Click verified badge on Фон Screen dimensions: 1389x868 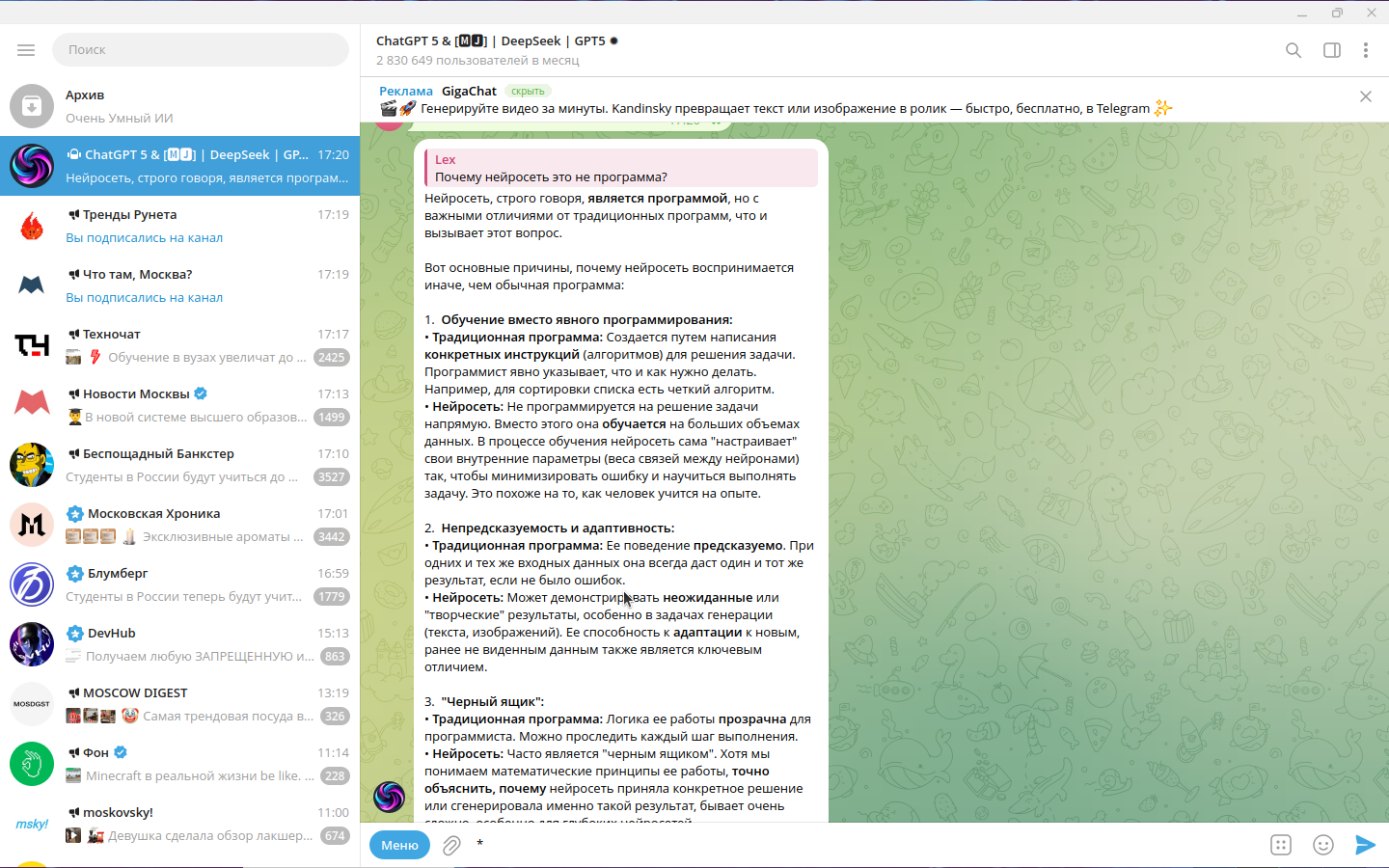click(x=120, y=752)
